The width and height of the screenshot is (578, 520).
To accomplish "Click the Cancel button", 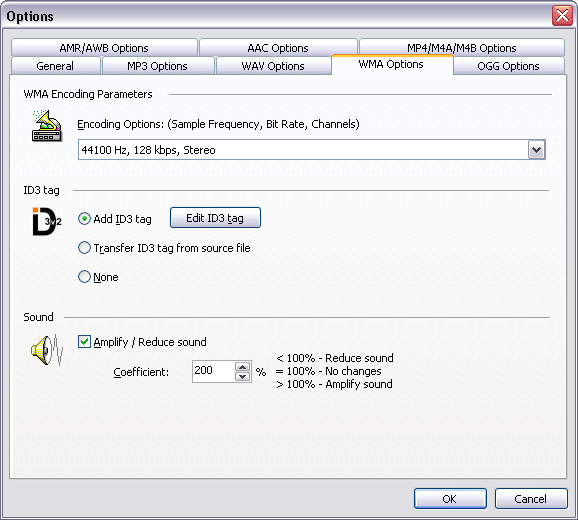I will [531, 499].
